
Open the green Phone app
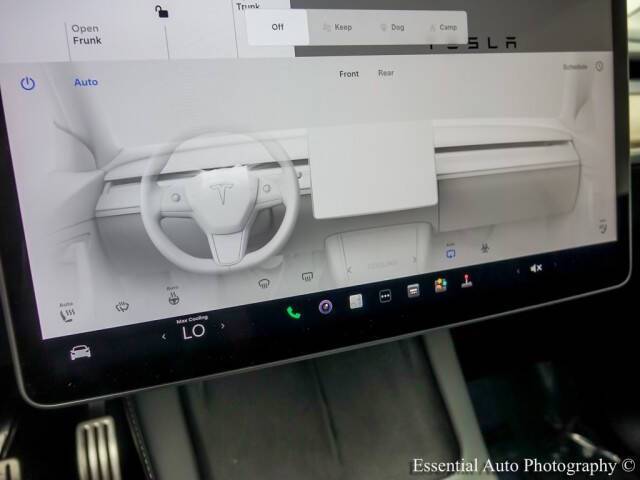(x=293, y=312)
